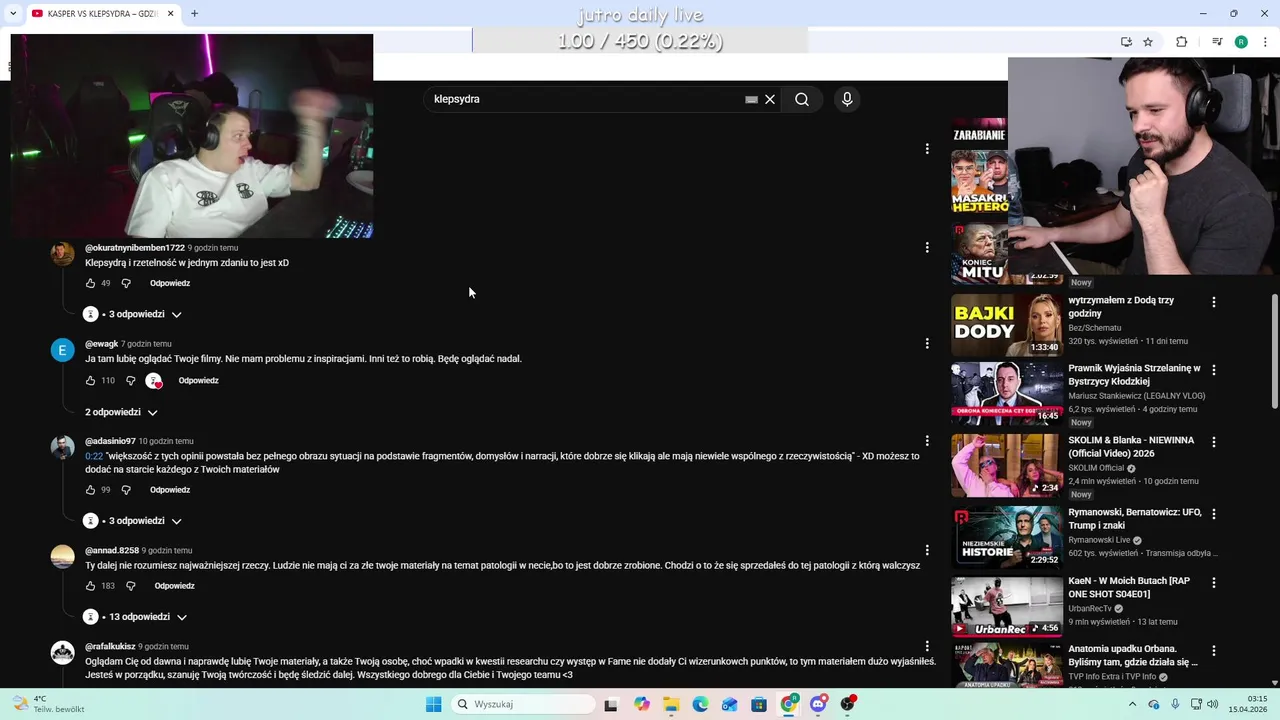This screenshot has width=1280, height=720.
Task: Open a new browser tab
Action: click(x=194, y=14)
